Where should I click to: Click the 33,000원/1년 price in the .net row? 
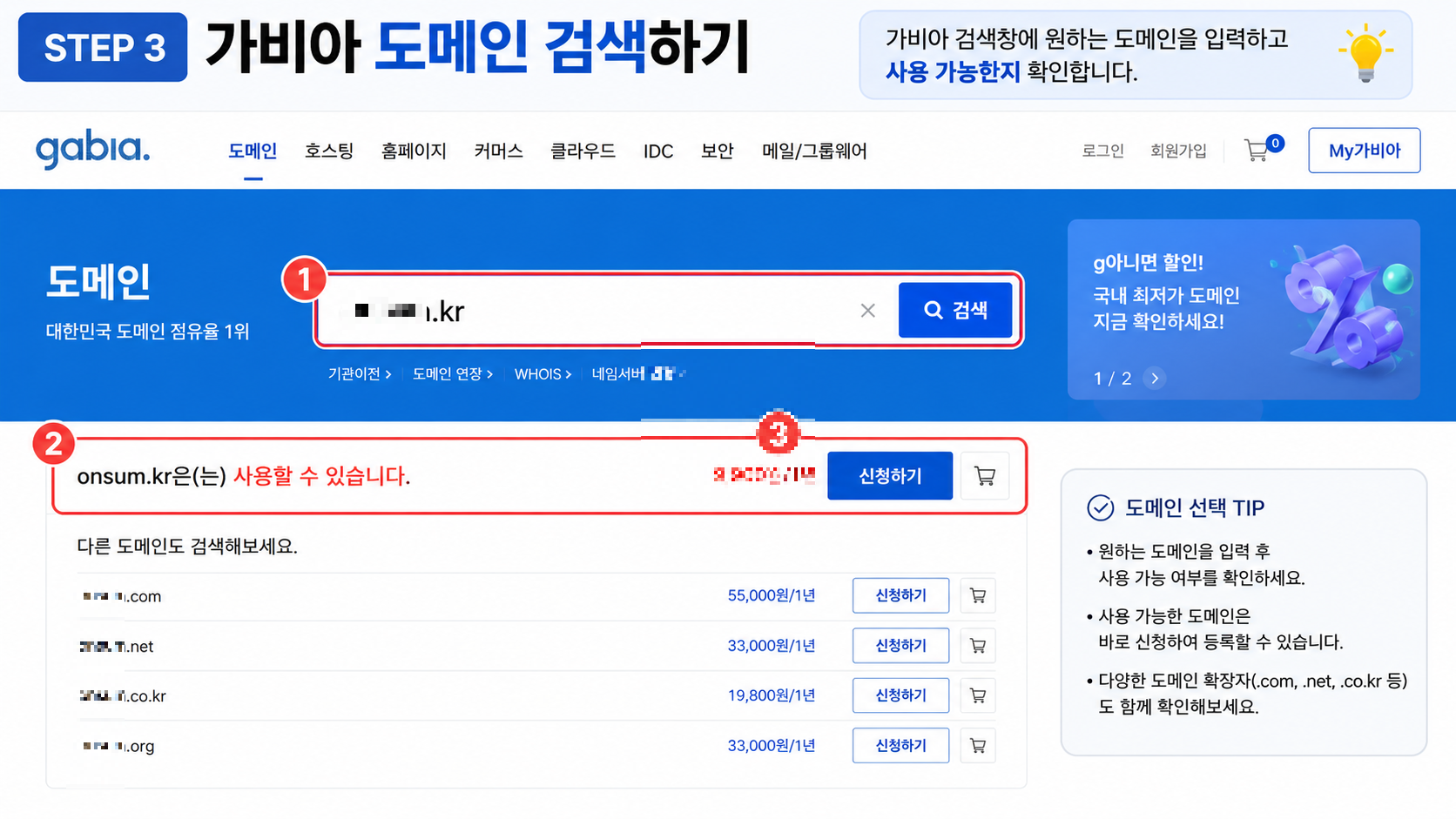coord(772,646)
